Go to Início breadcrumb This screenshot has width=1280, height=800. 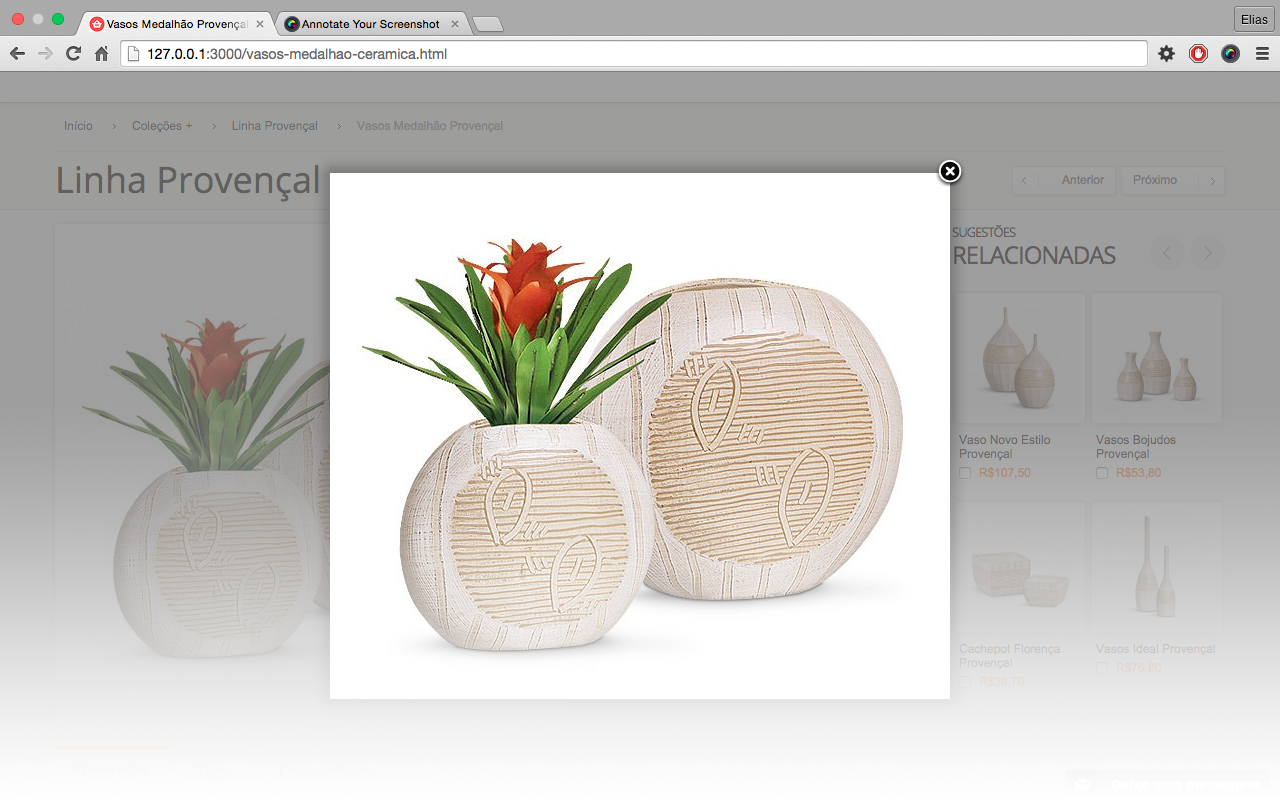pyautogui.click(x=78, y=126)
